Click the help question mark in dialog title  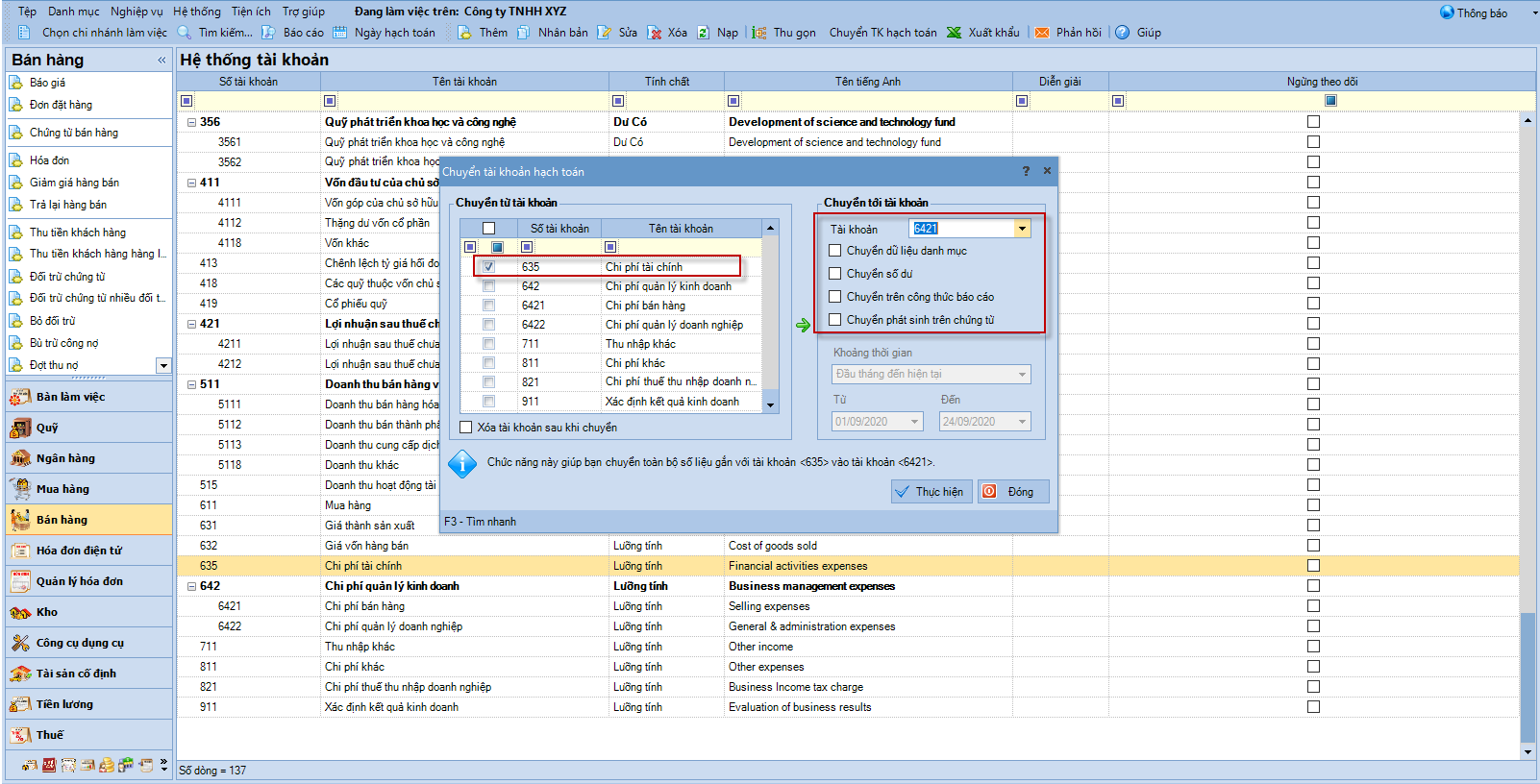pos(1026,171)
